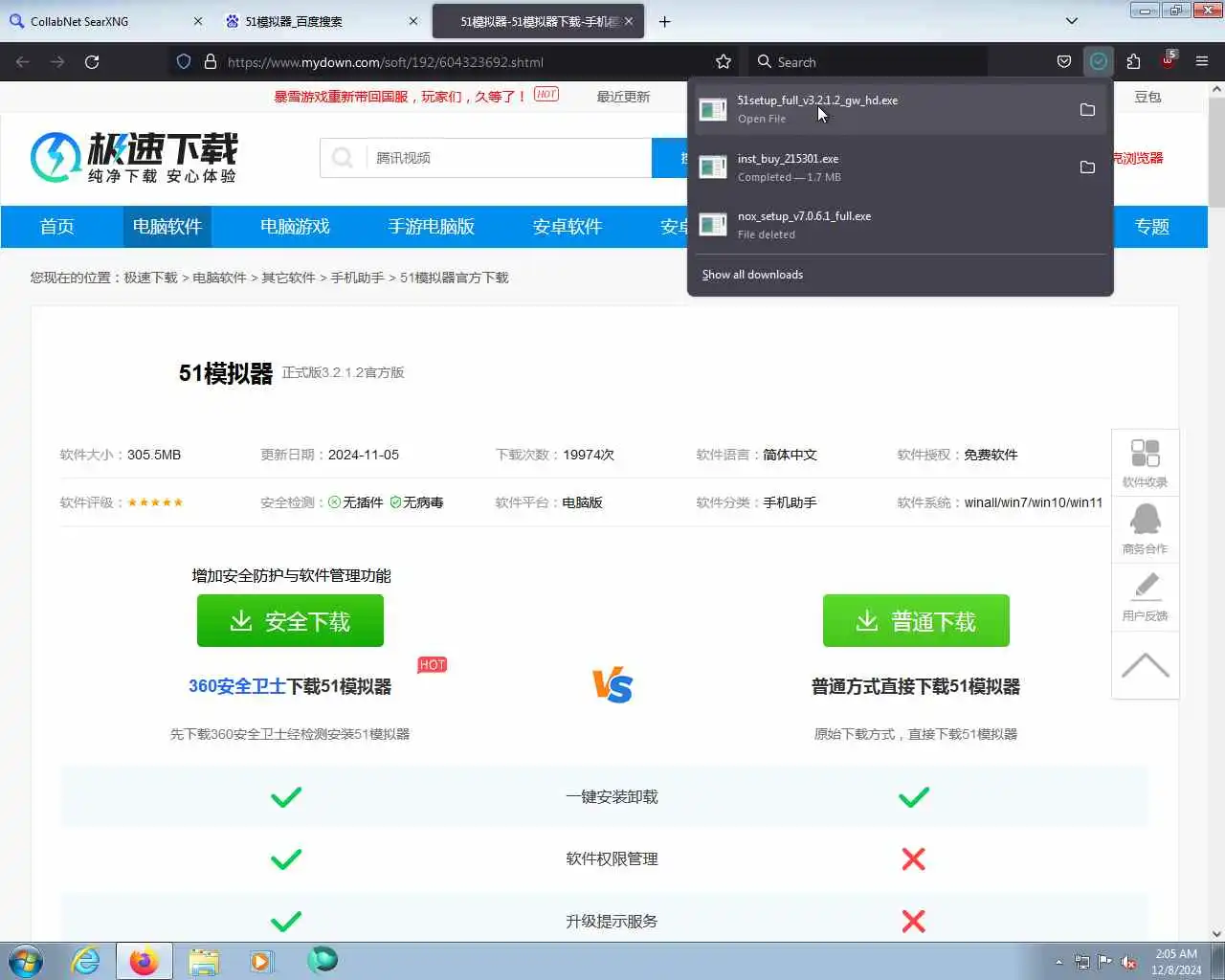Toggle the Downloads panel toolbar button
The image size is (1225, 980).
click(x=1099, y=61)
